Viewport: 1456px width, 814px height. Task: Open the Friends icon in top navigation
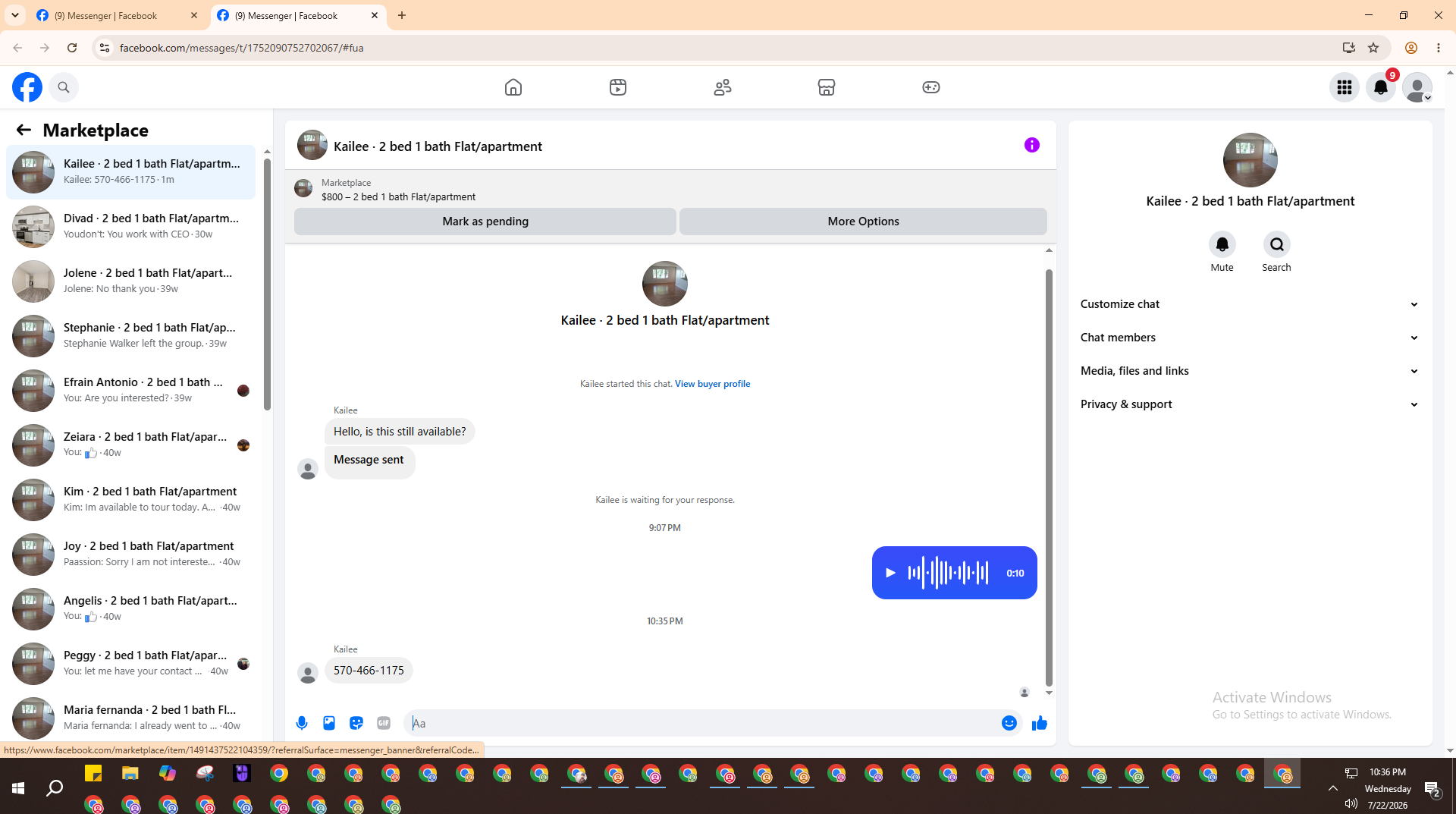click(723, 87)
